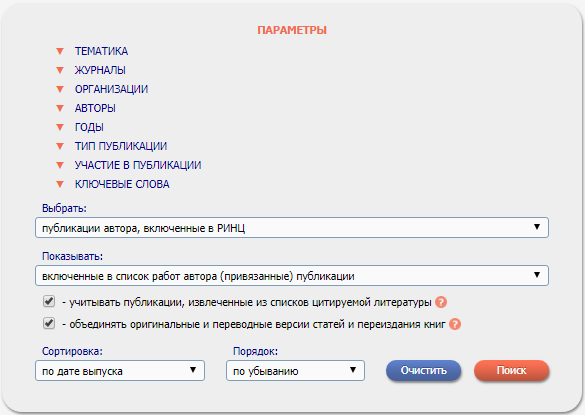Click the Поиск button
Screen dimensions: 585x415
(x=512, y=370)
